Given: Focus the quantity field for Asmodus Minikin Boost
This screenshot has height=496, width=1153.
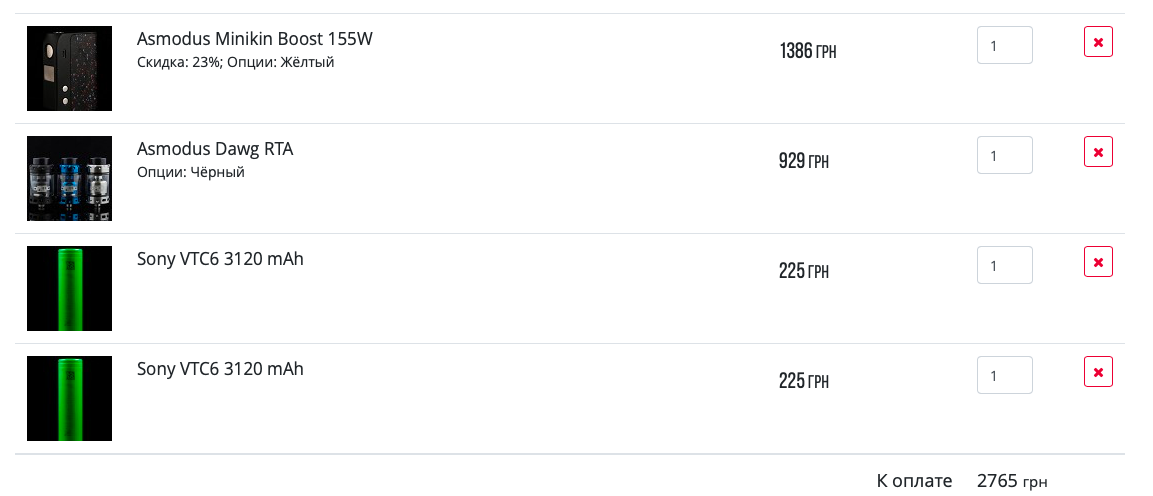Looking at the screenshot, I should pos(1004,45).
